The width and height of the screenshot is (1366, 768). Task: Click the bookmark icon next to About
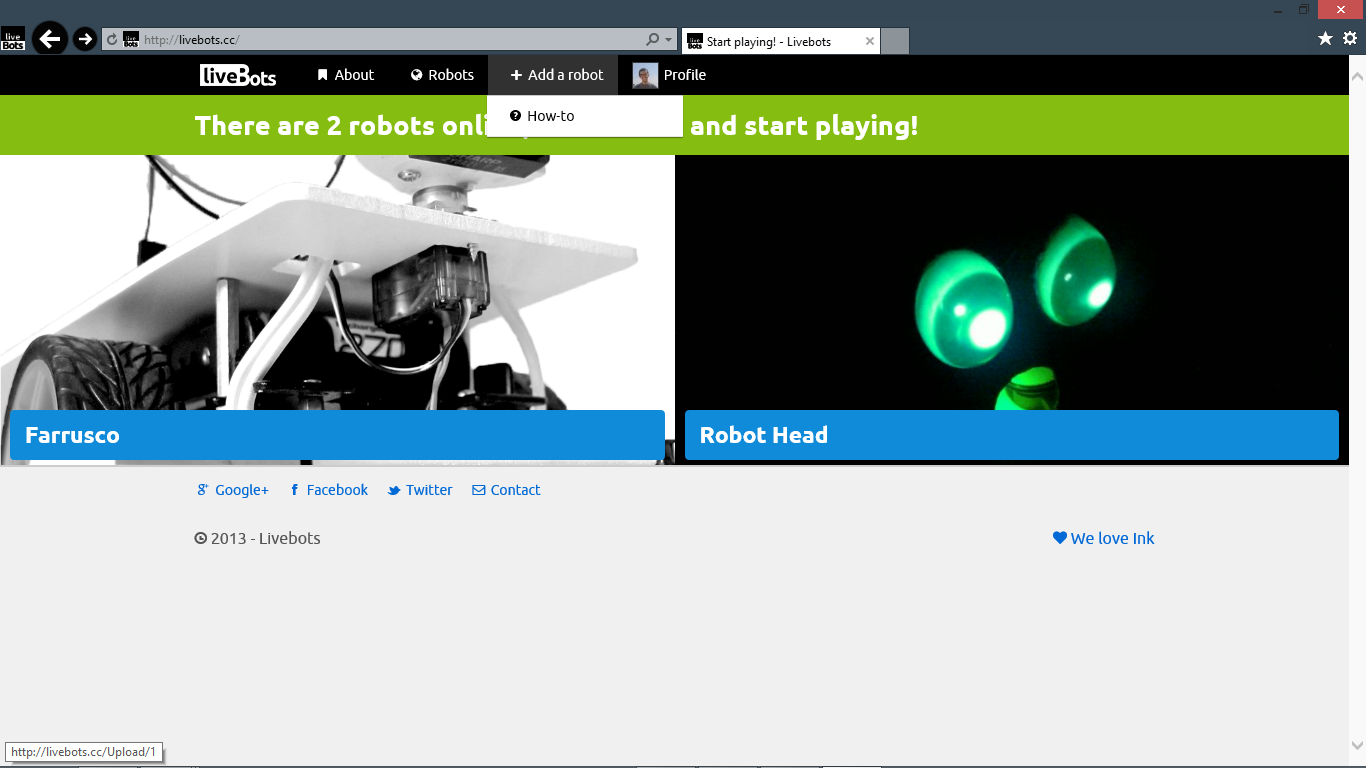click(321, 74)
